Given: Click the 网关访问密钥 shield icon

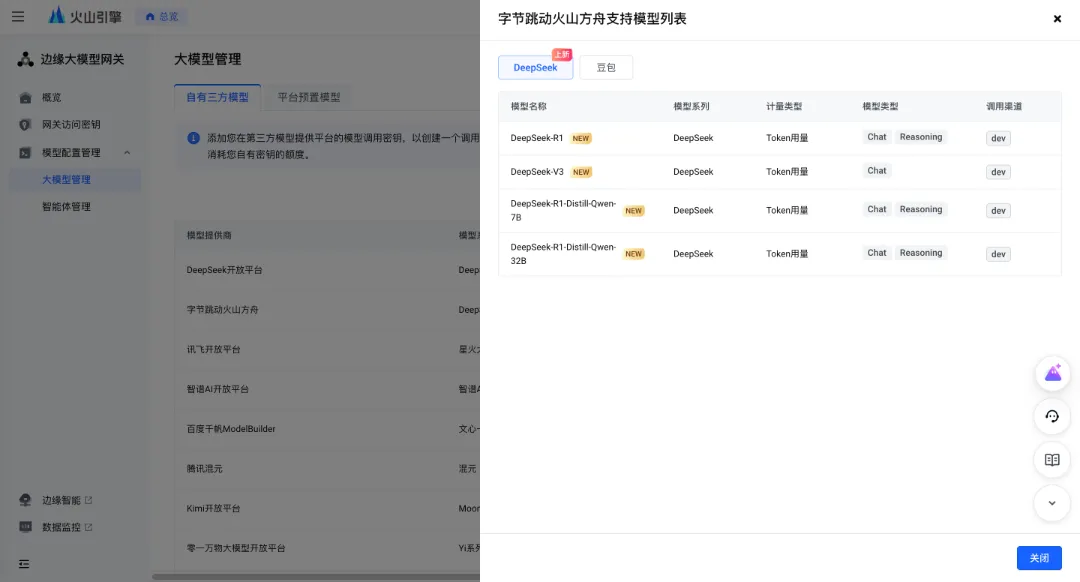Looking at the screenshot, I should pyautogui.click(x=25, y=125).
